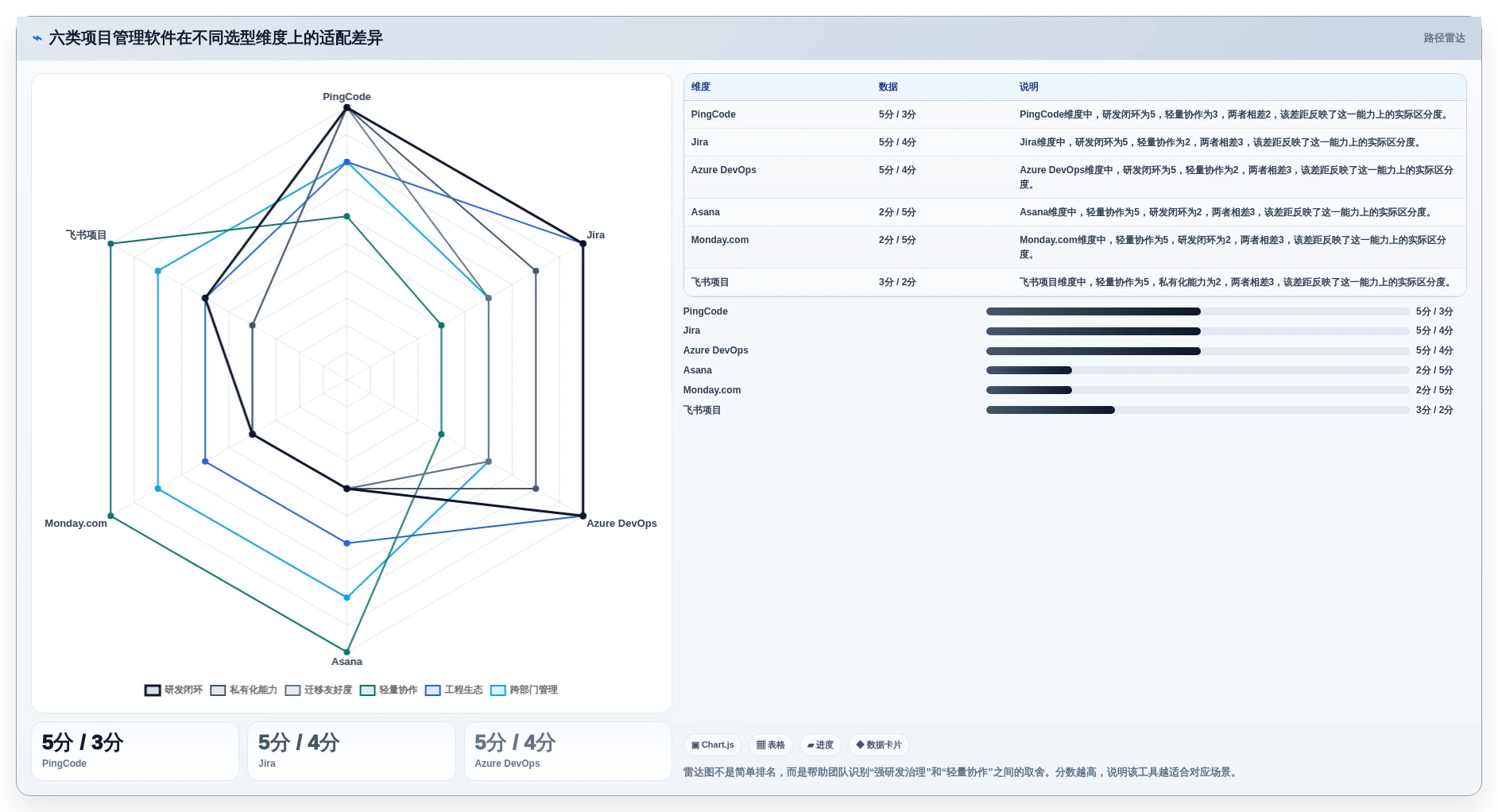Select the Monday.com table row
This screenshot has height=812, width=1498.
tap(1074, 247)
